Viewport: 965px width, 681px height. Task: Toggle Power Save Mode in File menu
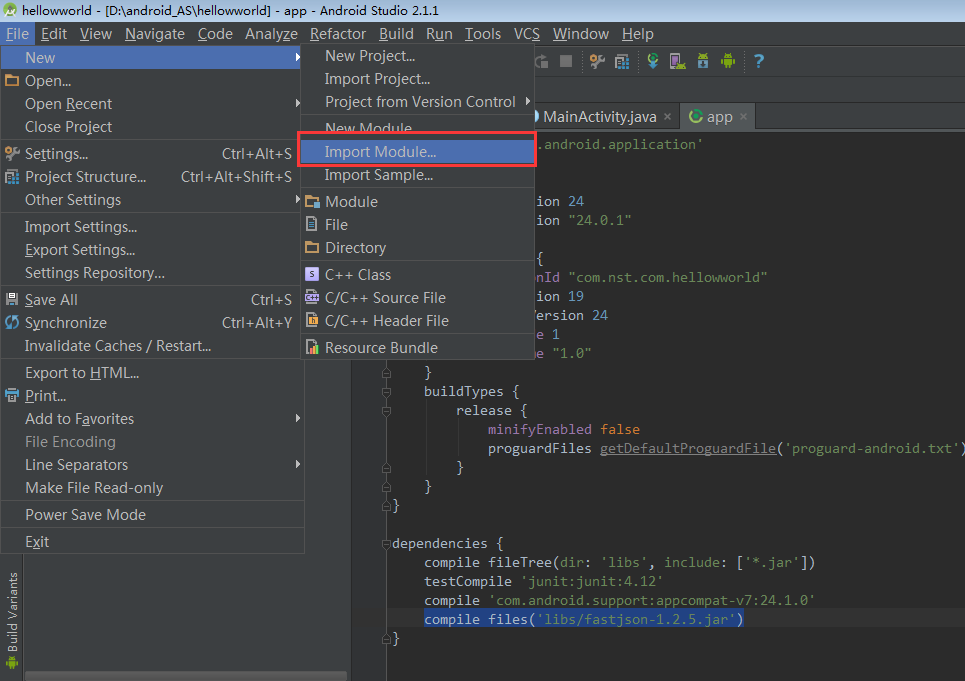click(x=85, y=515)
